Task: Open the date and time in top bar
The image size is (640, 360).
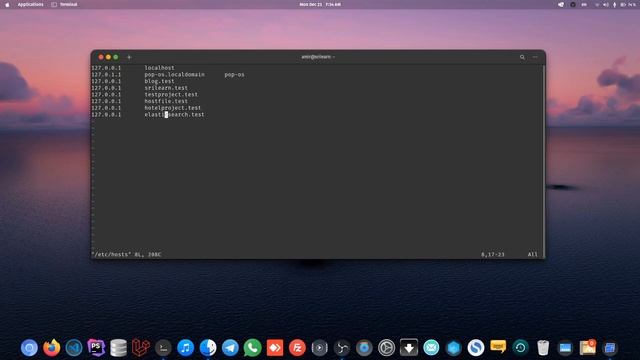Action: [320, 4]
